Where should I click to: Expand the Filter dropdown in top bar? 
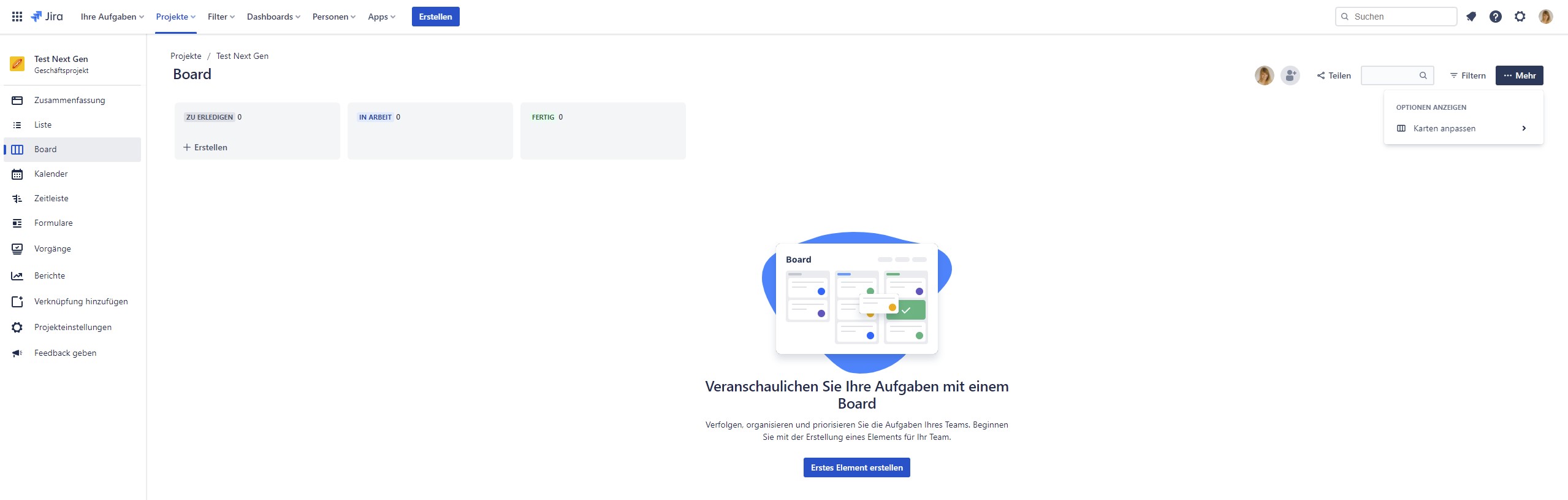tap(221, 17)
